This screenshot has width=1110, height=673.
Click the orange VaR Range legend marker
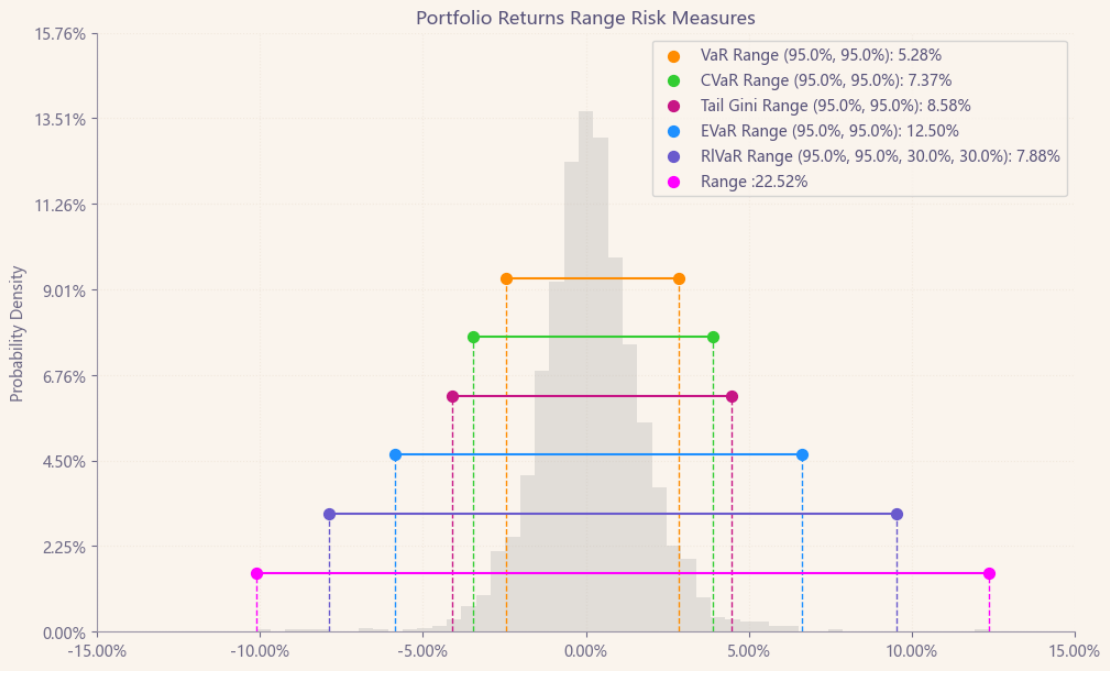point(673,56)
